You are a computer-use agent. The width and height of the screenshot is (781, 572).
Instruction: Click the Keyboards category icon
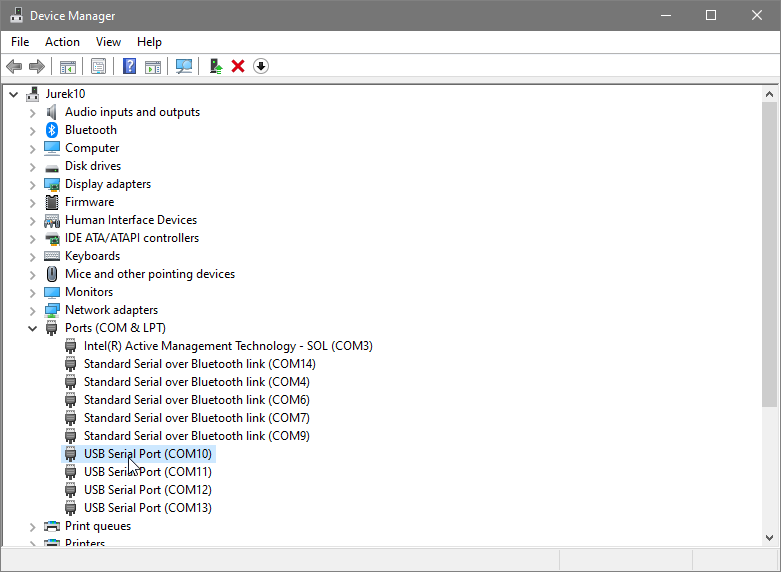[x=52, y=256]
